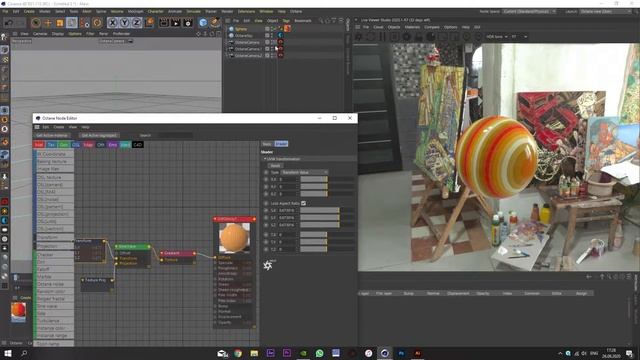This screenshot has height=360, width=640.
Task: Select the Live Selection tool icon
Action: coord(36,22)
